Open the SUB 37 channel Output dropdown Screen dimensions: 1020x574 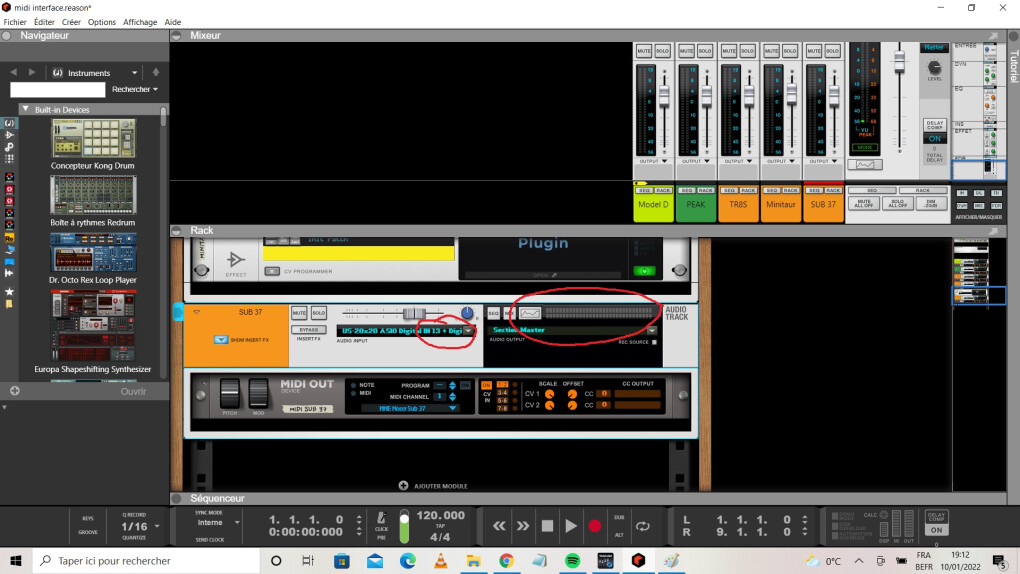tap(823, 161)
